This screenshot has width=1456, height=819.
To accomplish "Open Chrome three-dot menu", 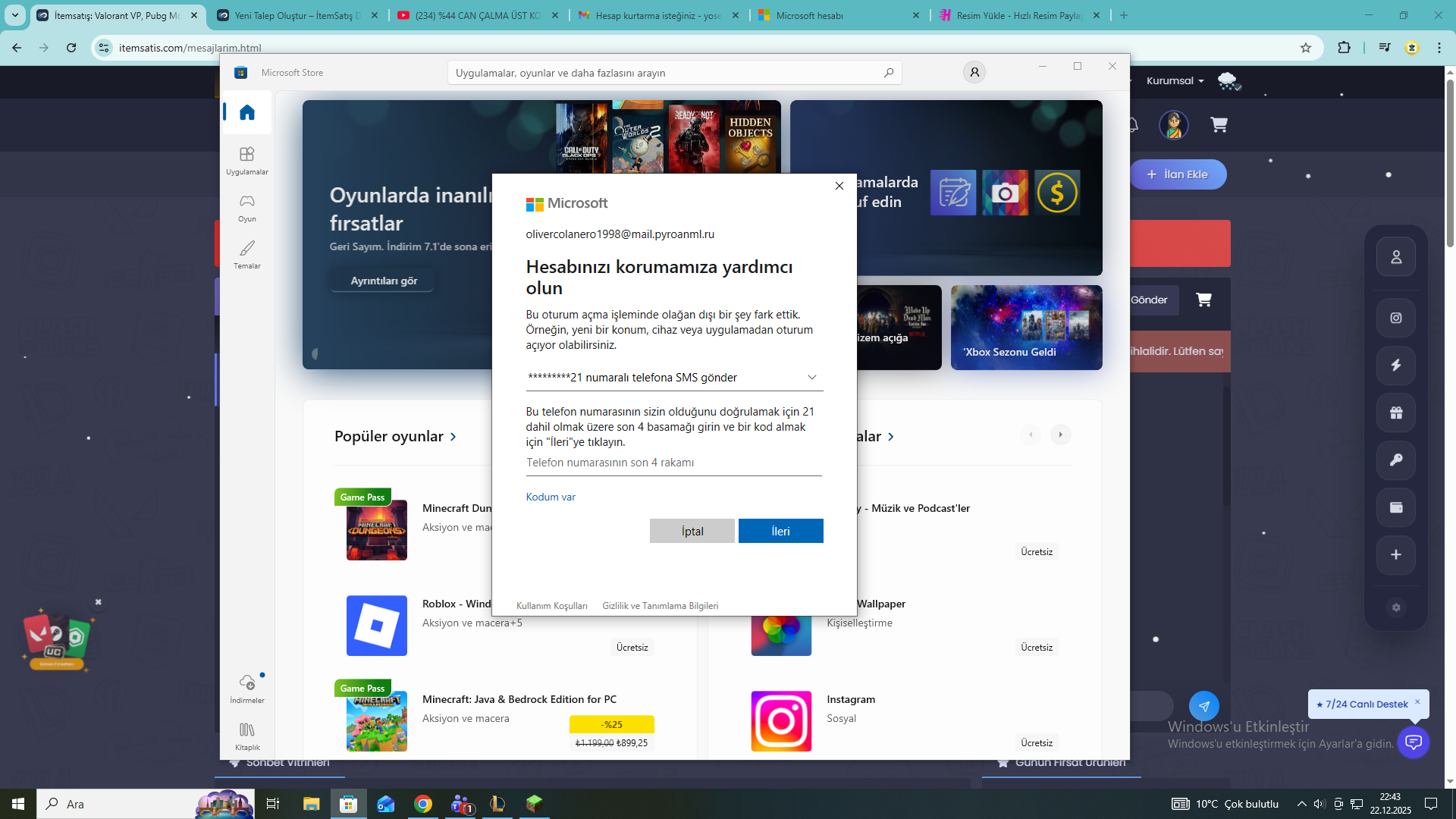I will click(x=1439, y=48).
